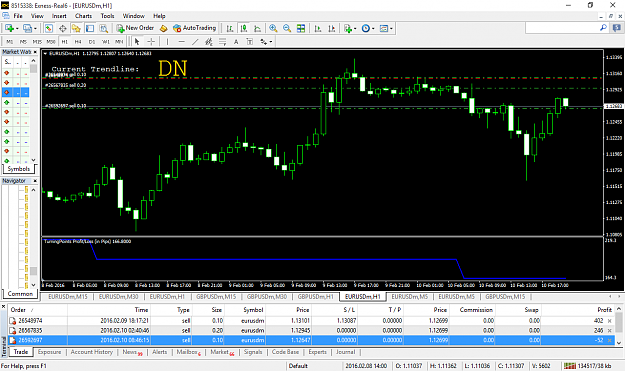Image resolution: width=625 pixels, height=371 pixels.
Task: Click the New Order button
Action: point(135,28)
